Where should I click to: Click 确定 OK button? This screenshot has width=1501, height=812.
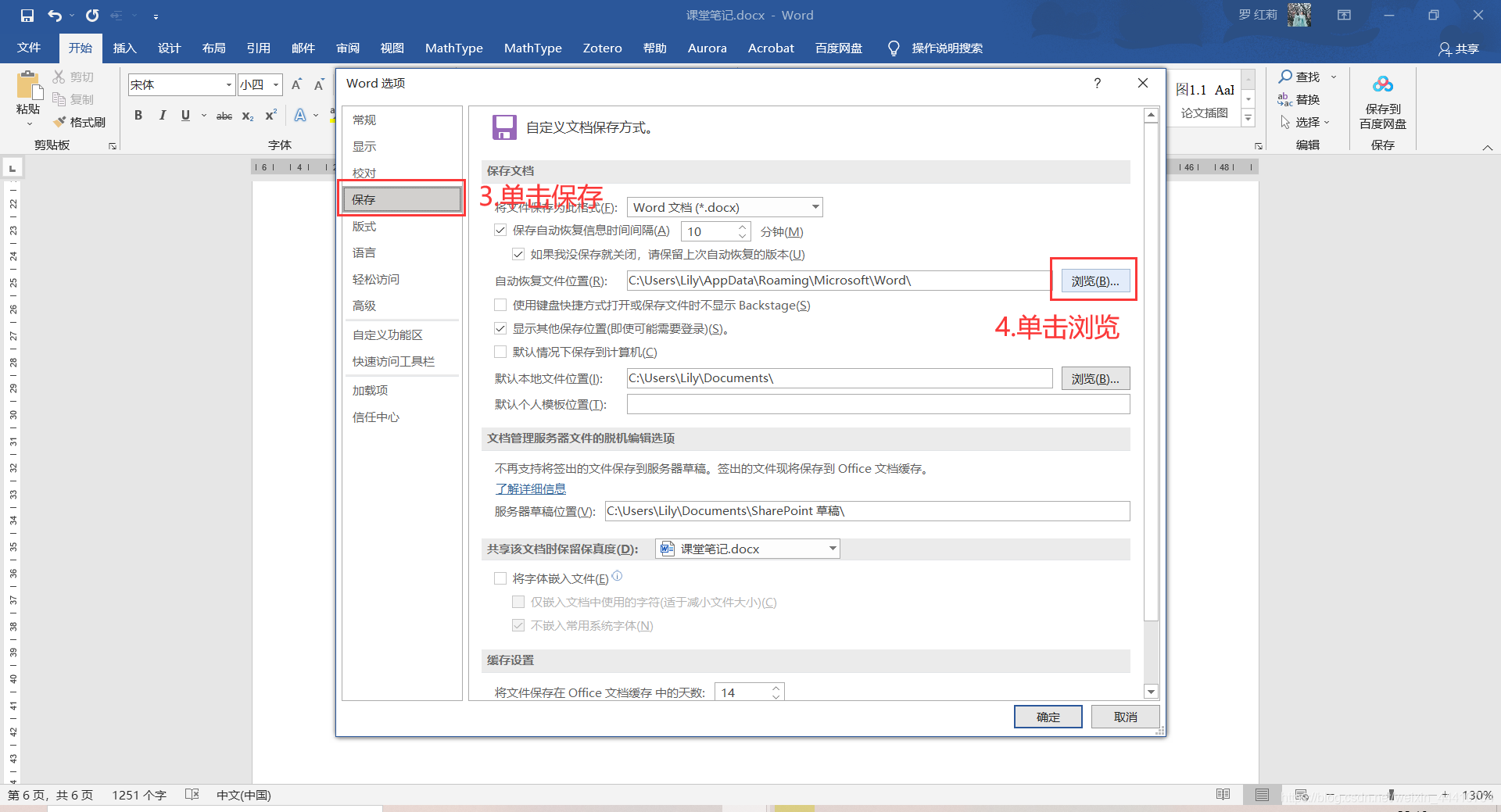(1048, 717)
